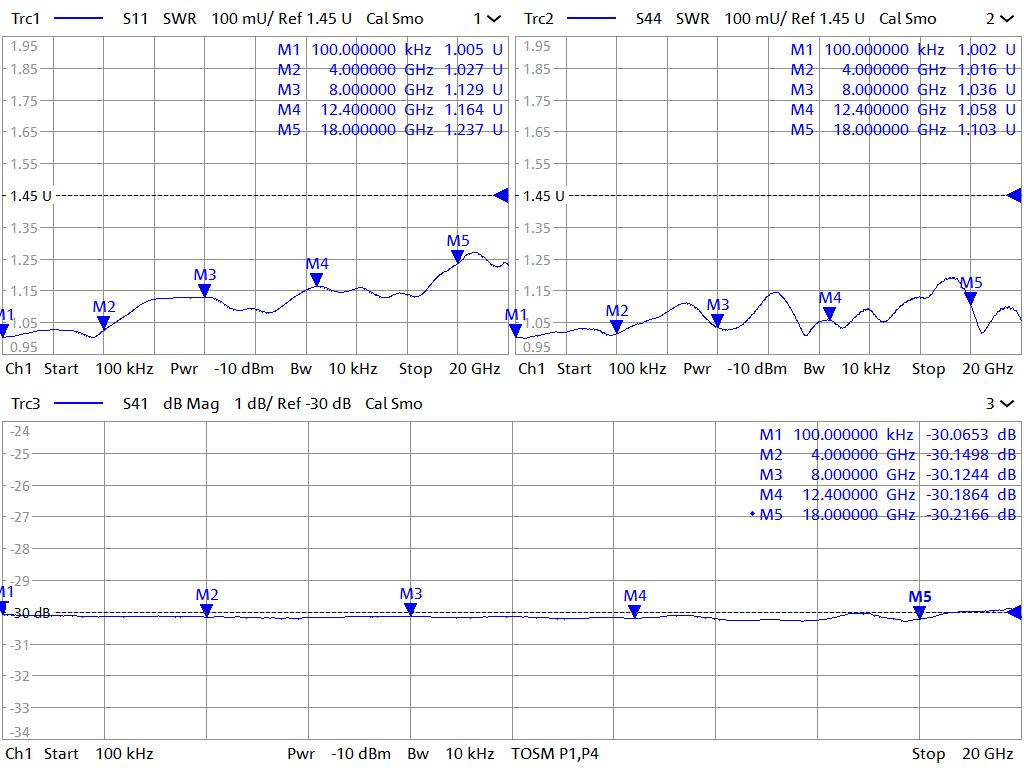Select the 1.45 U reference triangle in the S11 diagram
The image size is (1024, 768).
point(501,196)
